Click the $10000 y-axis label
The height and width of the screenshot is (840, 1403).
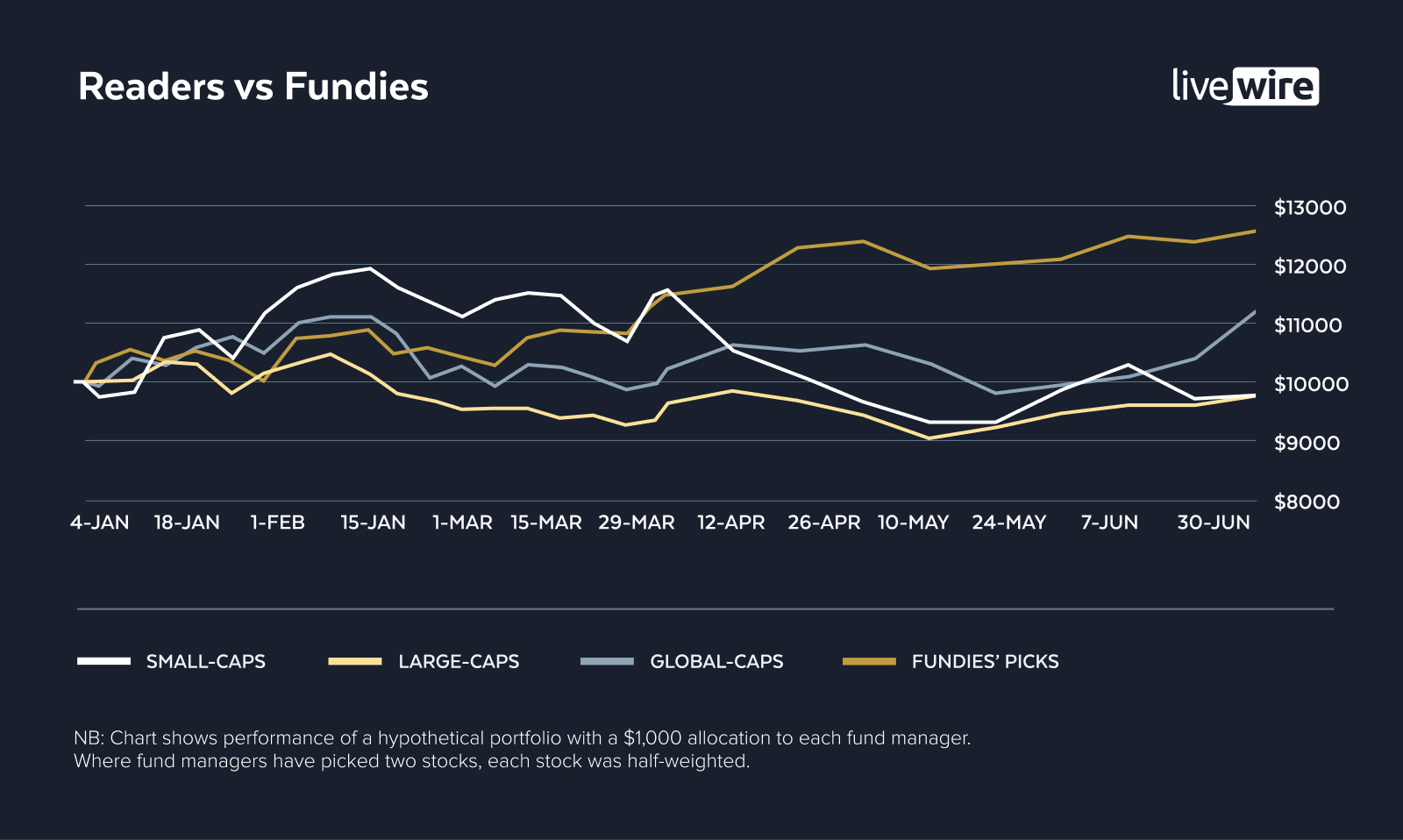click(1310, 384)
